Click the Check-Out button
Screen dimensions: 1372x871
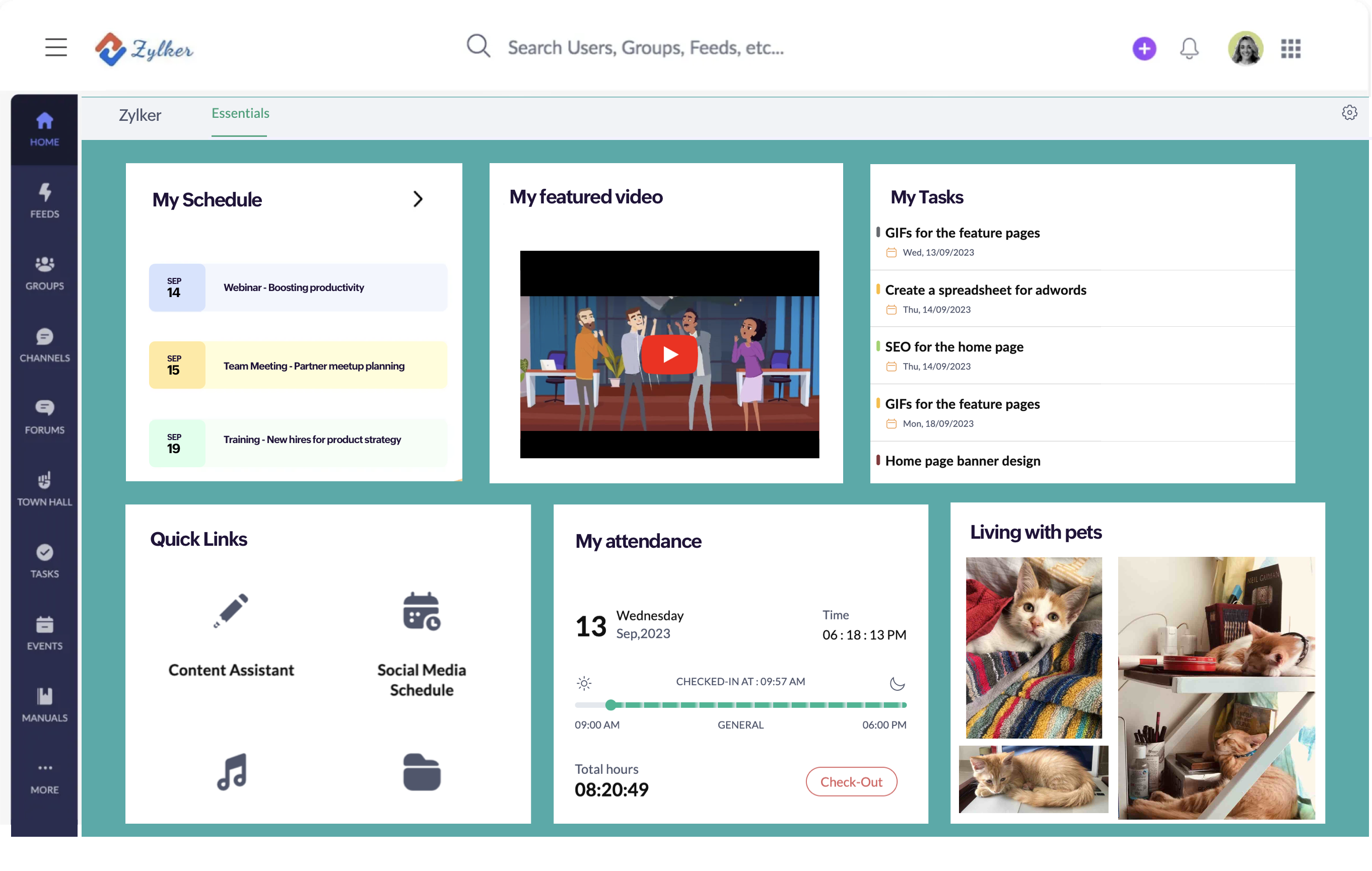[x=851, y=781]
